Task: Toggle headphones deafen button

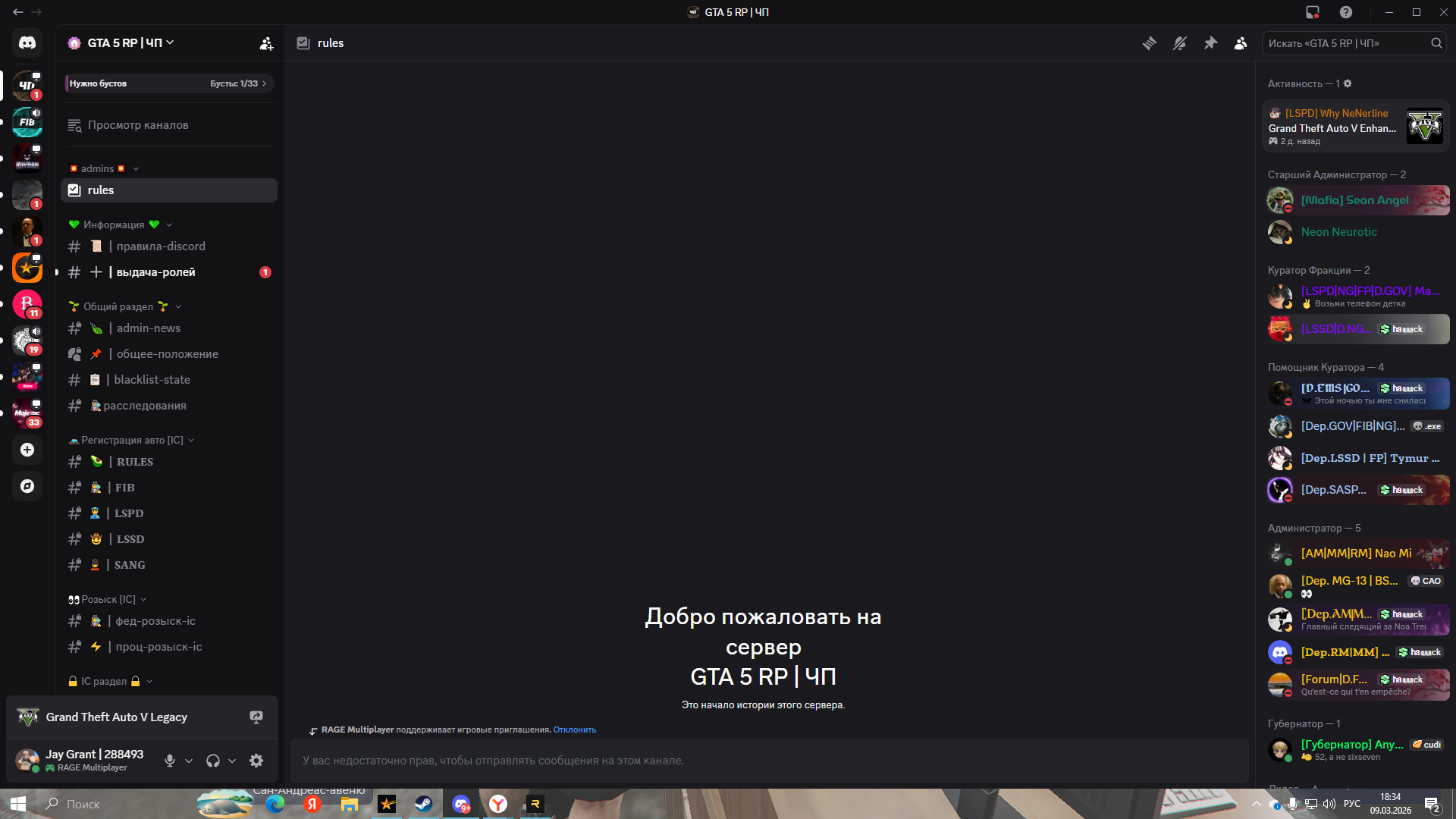Action: pos(213,761)
